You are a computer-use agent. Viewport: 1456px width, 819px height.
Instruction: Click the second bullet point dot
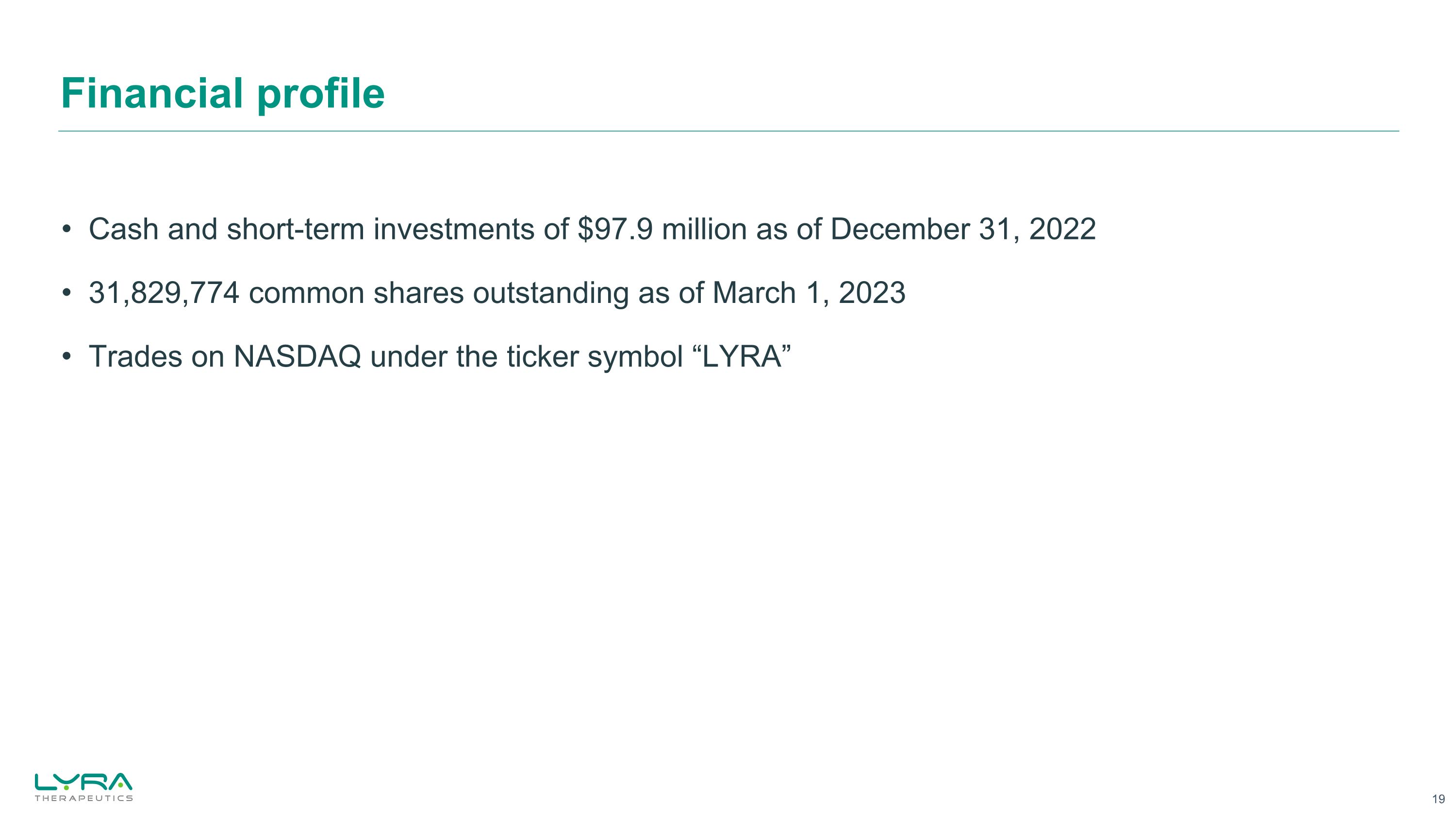pyautogui.click(x=66, y=294)
